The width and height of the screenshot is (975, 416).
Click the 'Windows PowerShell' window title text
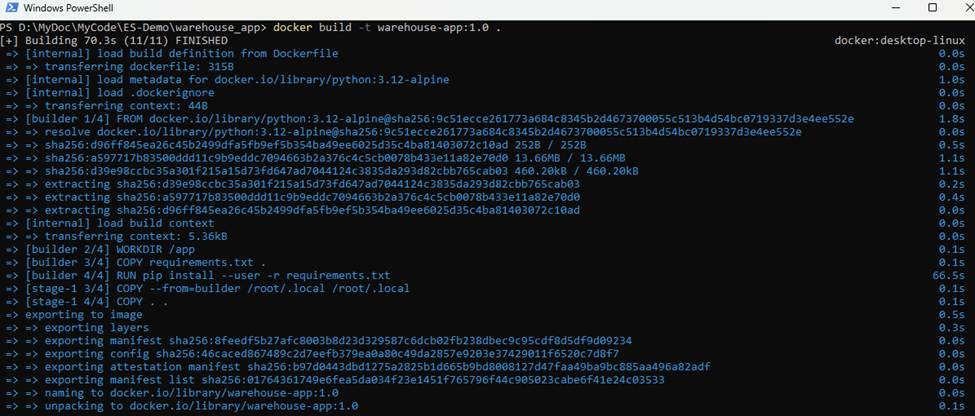tap(68, 9)
